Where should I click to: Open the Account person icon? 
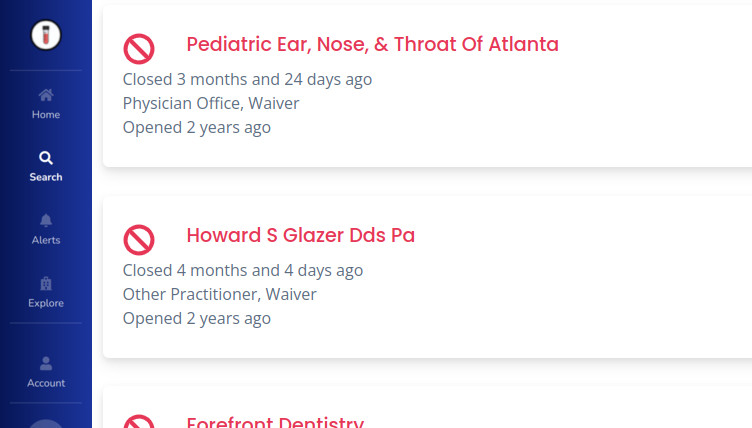46,363
